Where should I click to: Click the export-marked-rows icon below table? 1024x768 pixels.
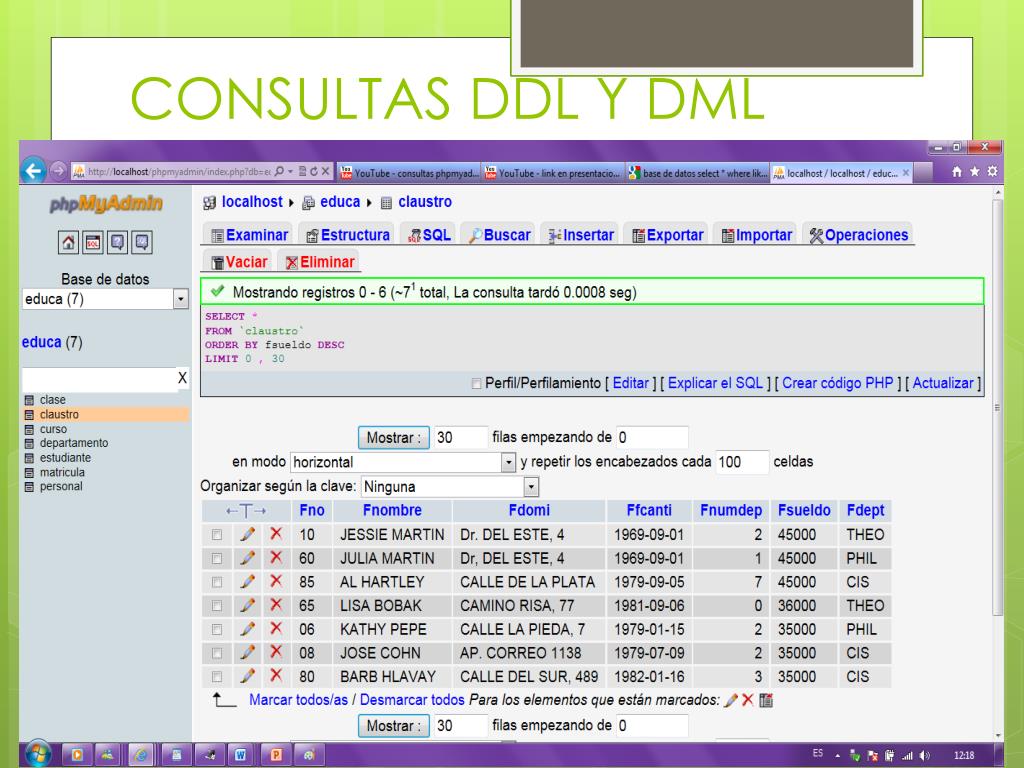pyautogui.click(x=766, y=700)
